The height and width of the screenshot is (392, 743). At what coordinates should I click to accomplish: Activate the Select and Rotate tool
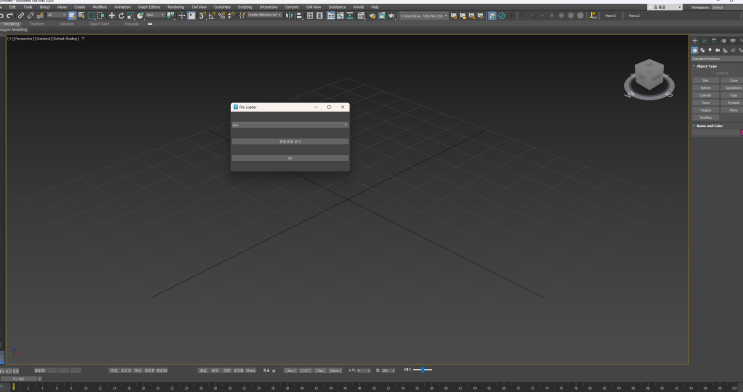(121, 16)
